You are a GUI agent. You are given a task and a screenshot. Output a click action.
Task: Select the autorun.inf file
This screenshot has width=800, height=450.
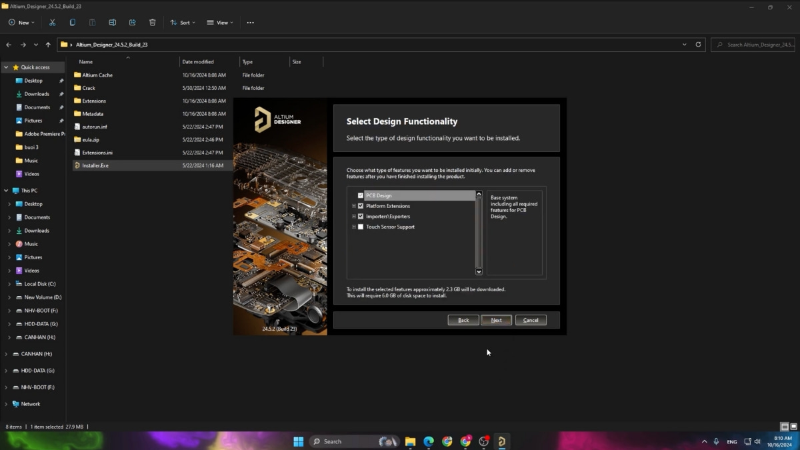94,127
